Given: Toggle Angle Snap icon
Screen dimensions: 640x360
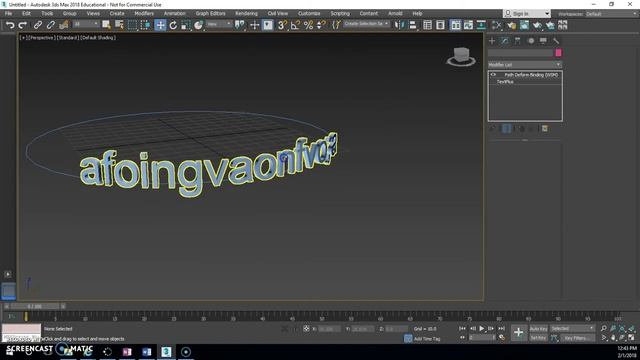Looking at the screenshot, I should (x=295, y=25).
